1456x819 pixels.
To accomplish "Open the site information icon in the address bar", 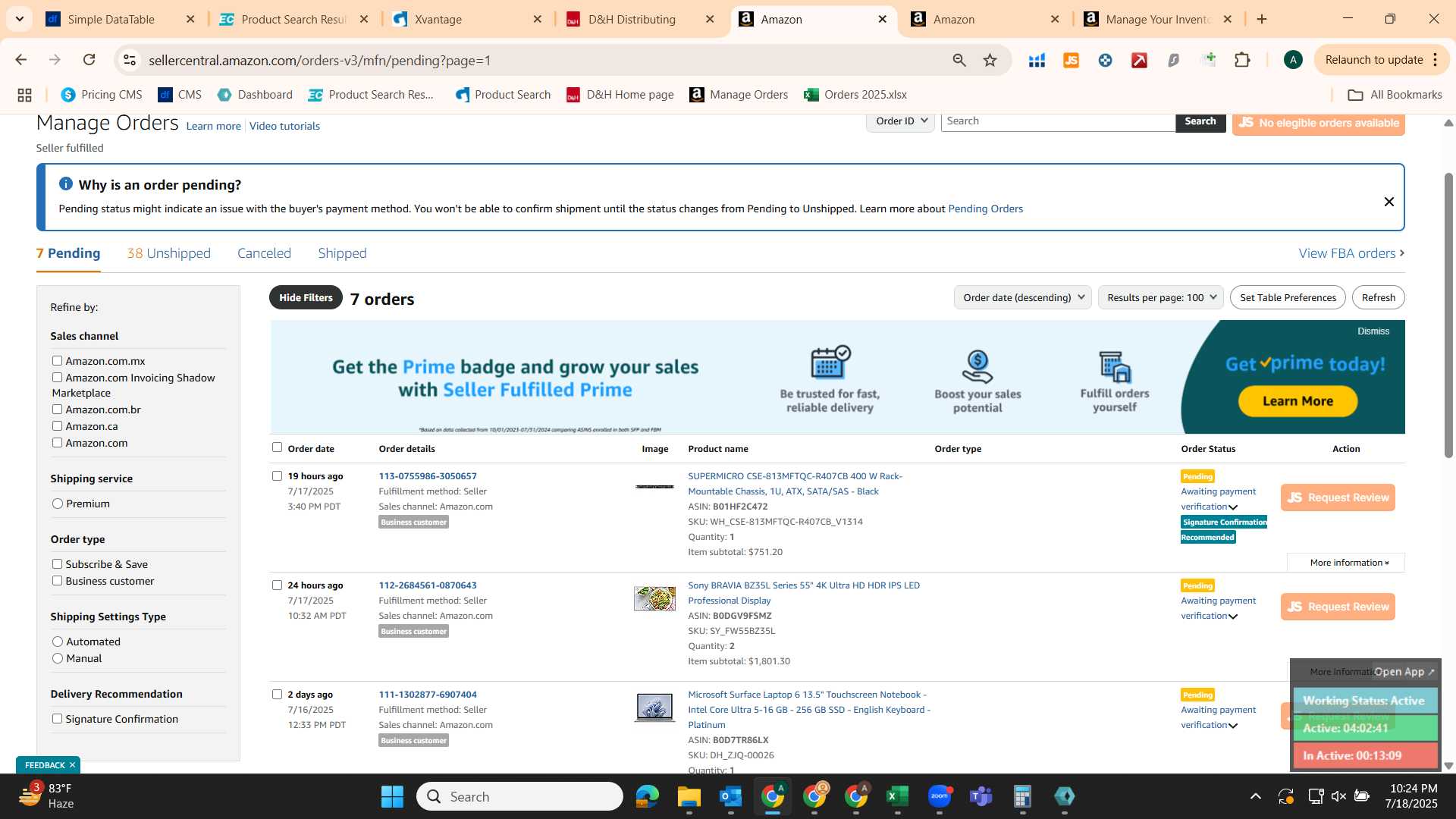I will (x=130, y=60).
